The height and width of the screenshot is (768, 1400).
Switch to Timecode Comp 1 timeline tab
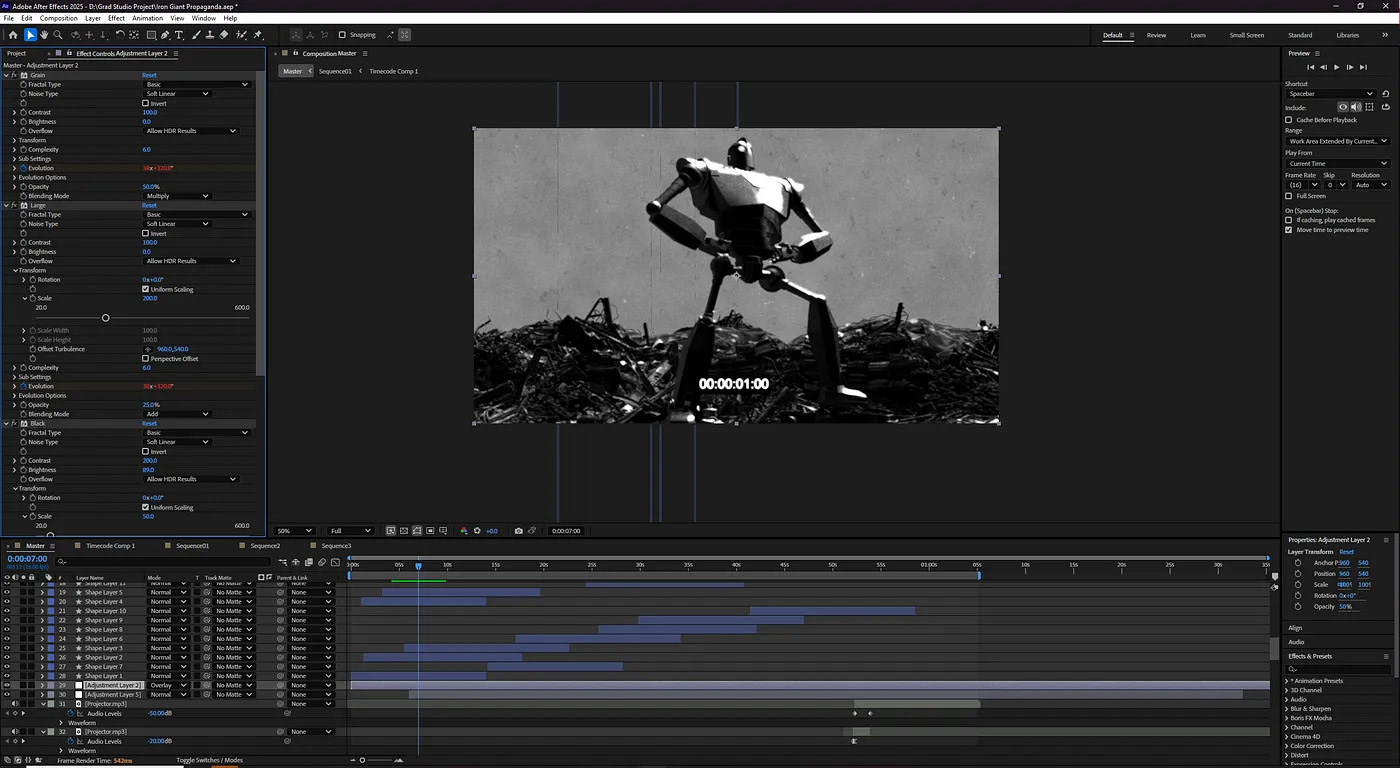110,546
